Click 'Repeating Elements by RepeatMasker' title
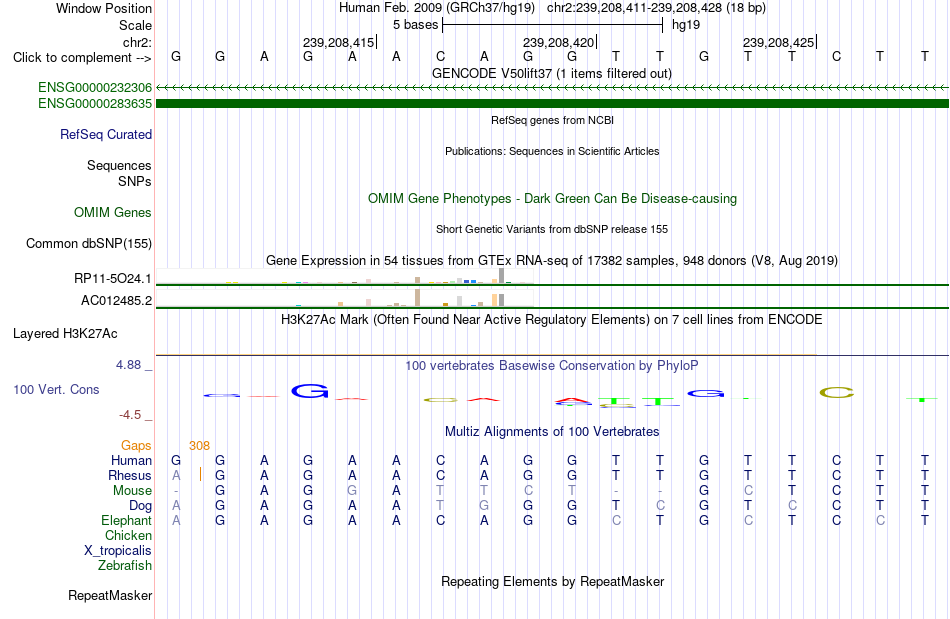950x619 pixels. coord(552,582)
